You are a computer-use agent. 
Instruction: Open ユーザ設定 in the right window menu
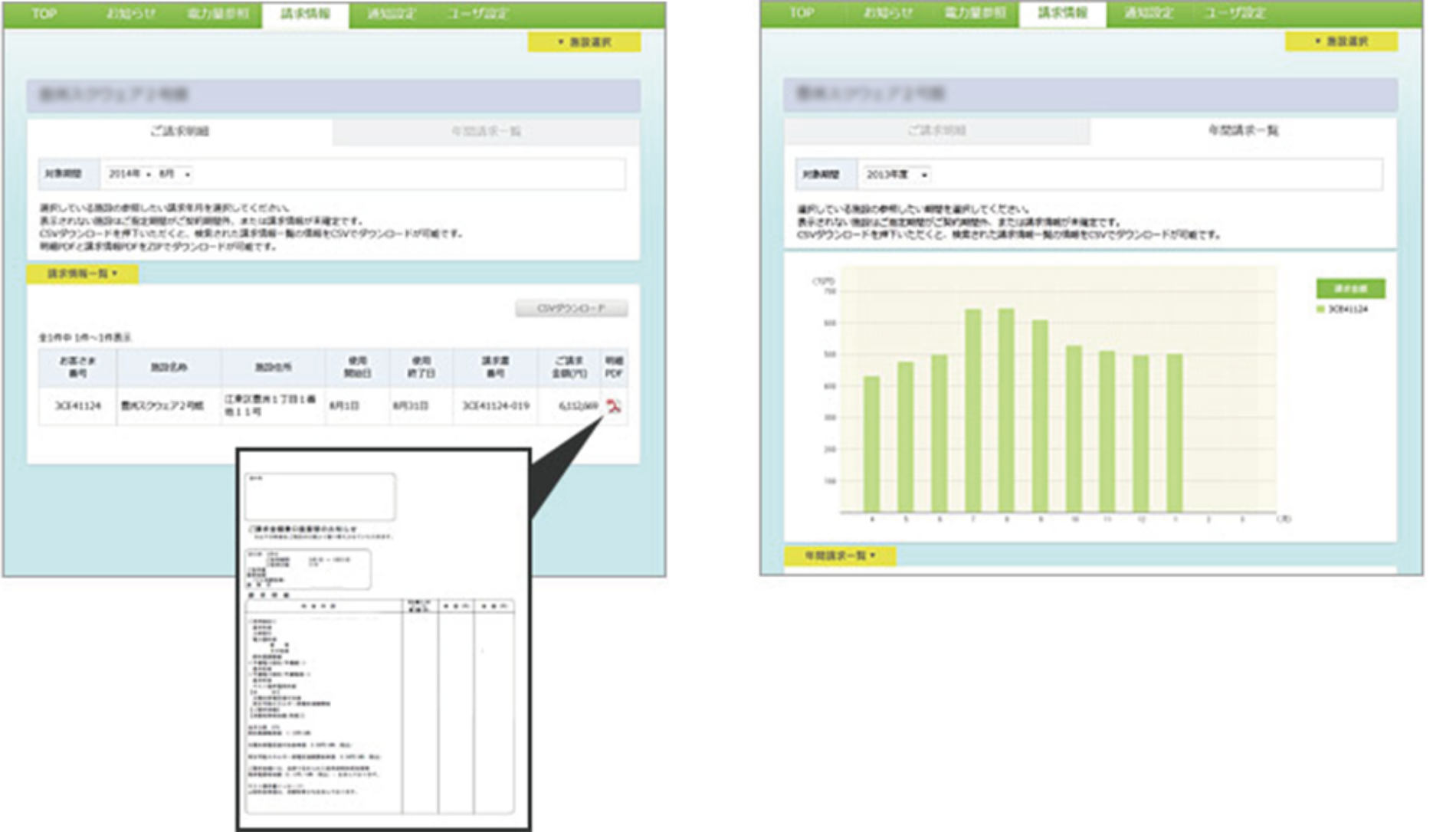pyautogui.click(x=1235, y=13)
